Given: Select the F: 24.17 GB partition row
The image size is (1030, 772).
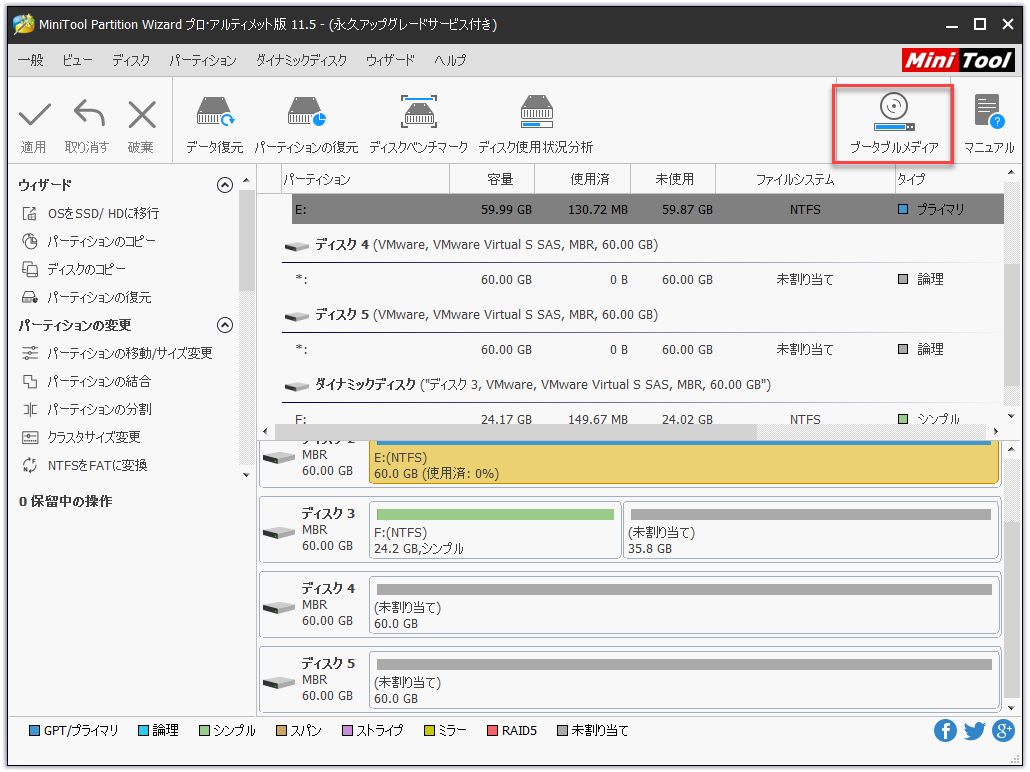Looking at the screenshot, I should 648,418.
